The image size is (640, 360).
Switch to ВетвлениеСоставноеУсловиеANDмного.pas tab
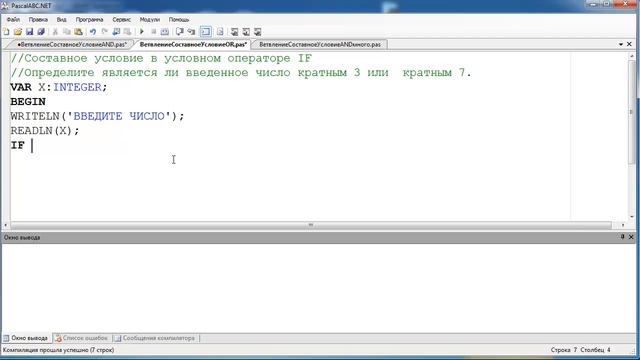pyautogui.click(x=320, y=44)
